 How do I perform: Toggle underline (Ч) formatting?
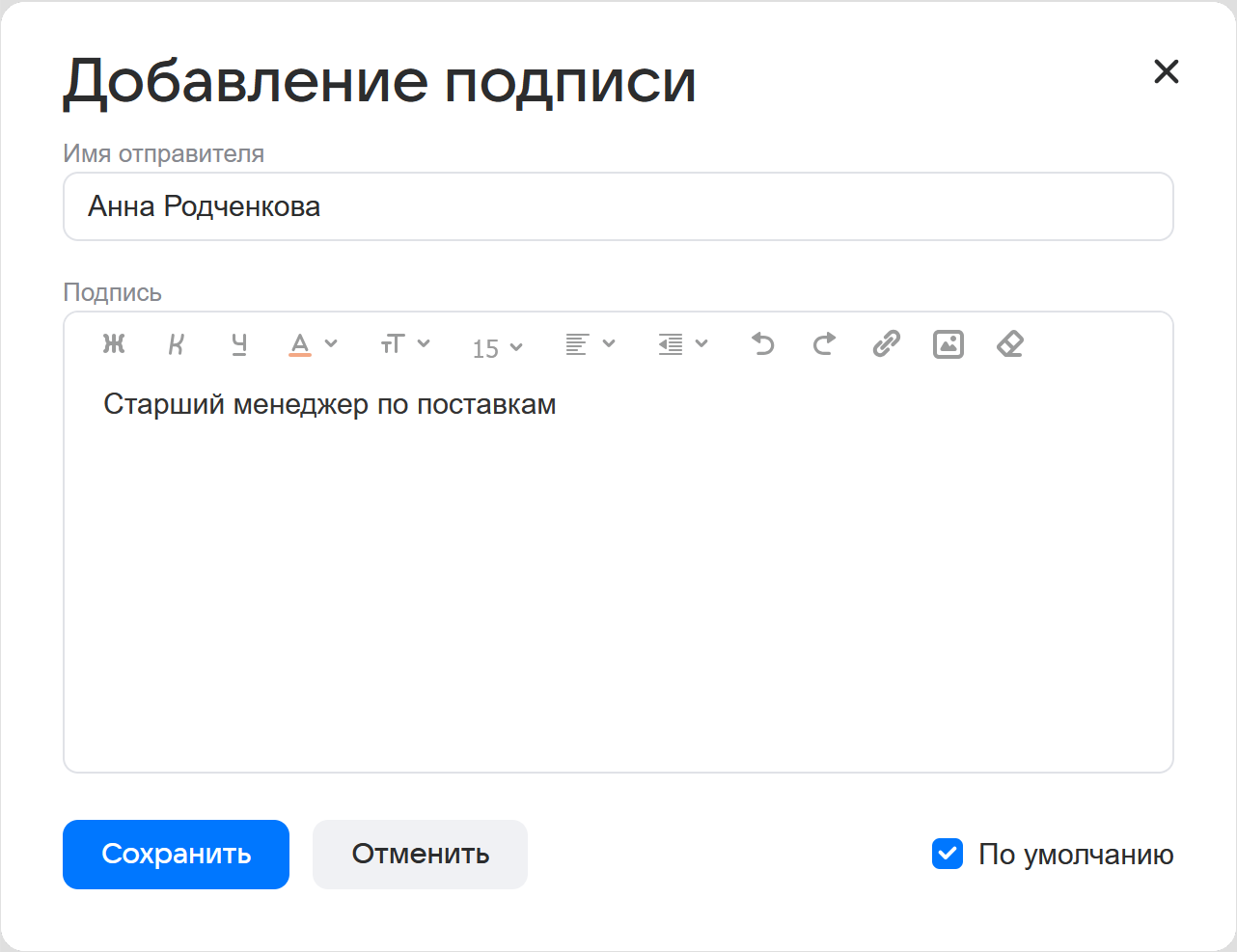(x=239, y=344)
